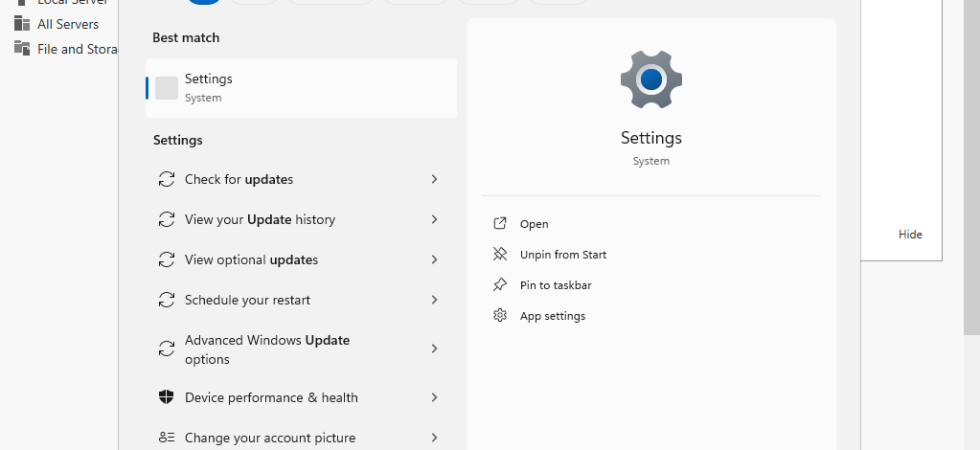Click the View your Update history icon
The width and height of the screenshot is (980, 450).
(x=166, y=219)
